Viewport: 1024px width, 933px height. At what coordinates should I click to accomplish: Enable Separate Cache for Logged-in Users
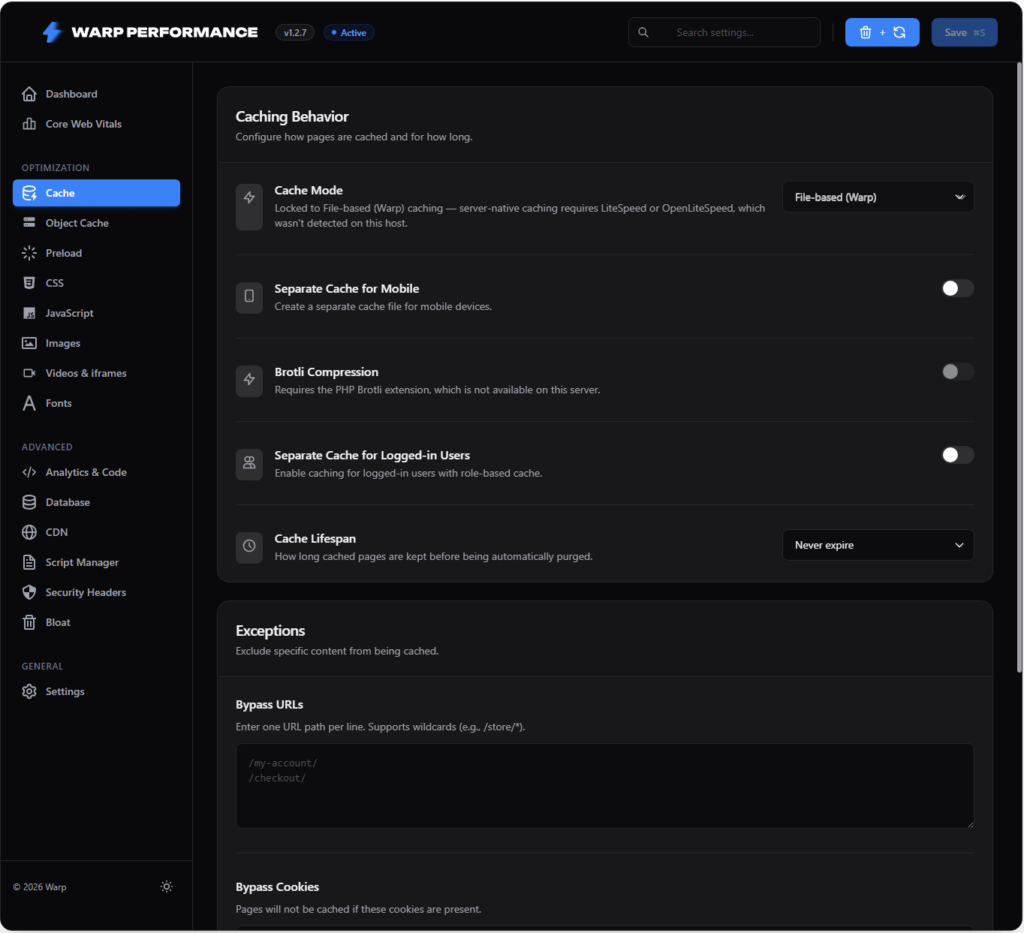click(x=957, y=454)
